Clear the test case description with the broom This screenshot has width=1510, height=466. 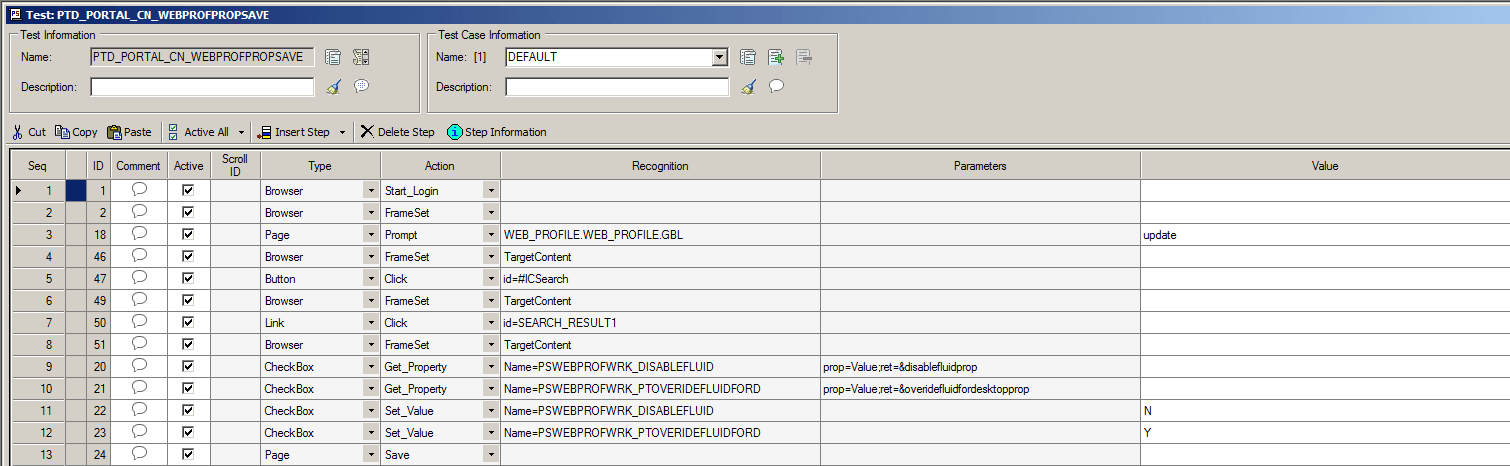(747, 87)
